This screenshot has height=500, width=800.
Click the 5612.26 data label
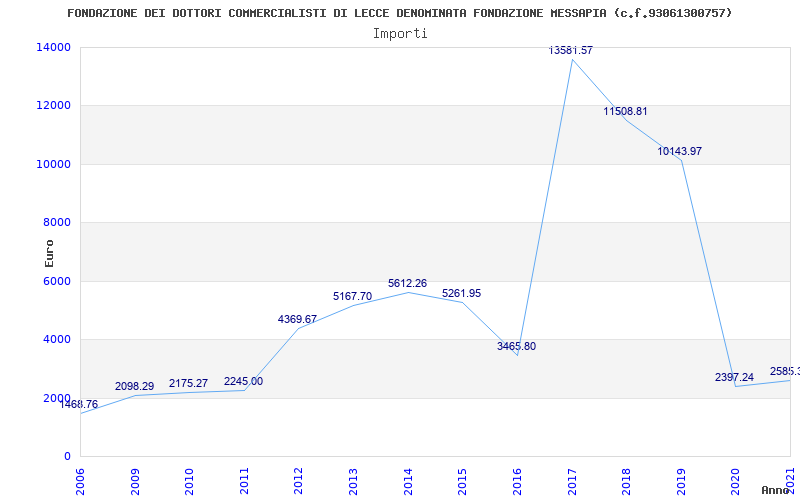pos(407,283)
